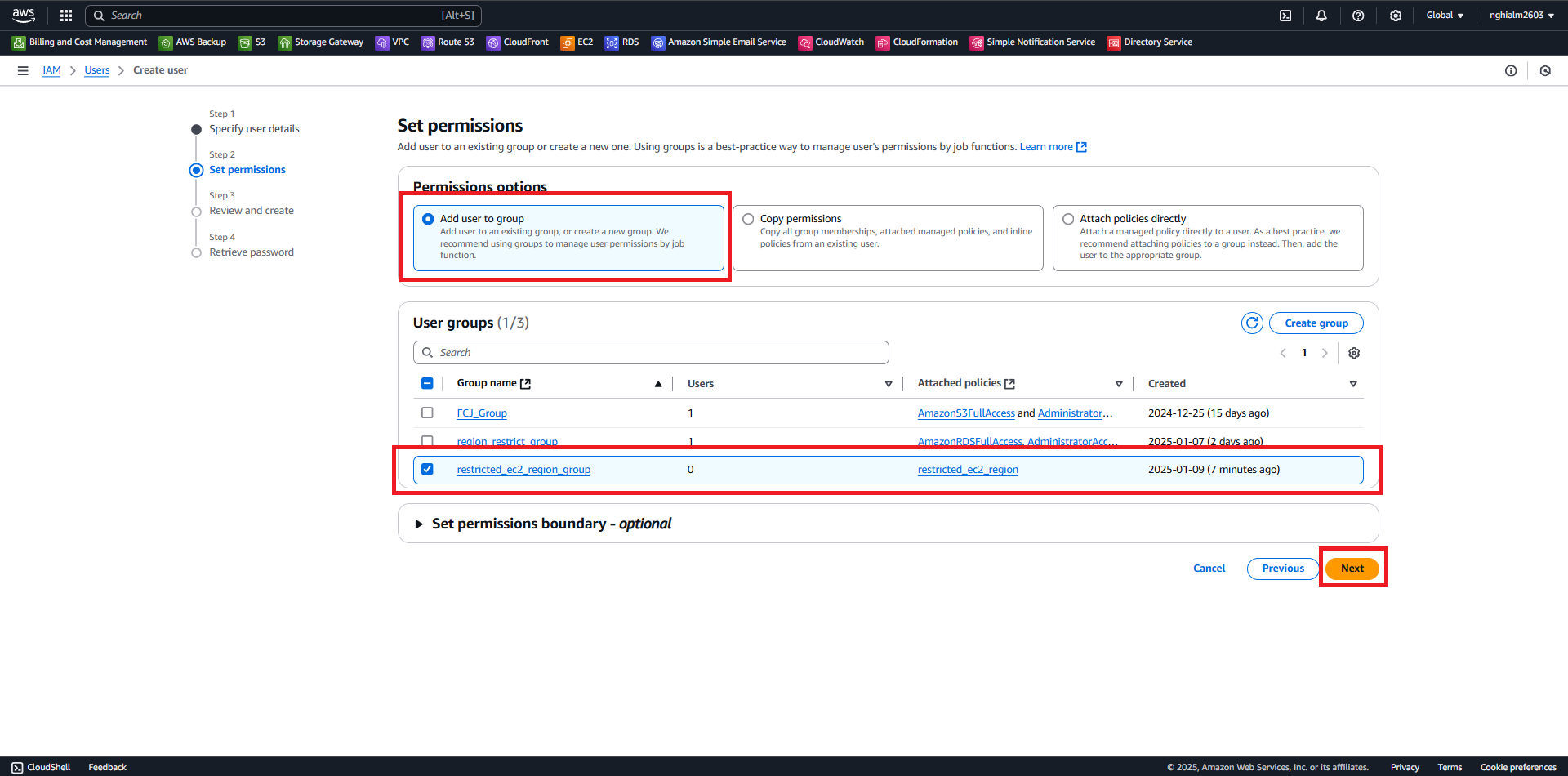Open Simple Notification Service shortcut
The image size is (1568, 776).
point(1033,42)
